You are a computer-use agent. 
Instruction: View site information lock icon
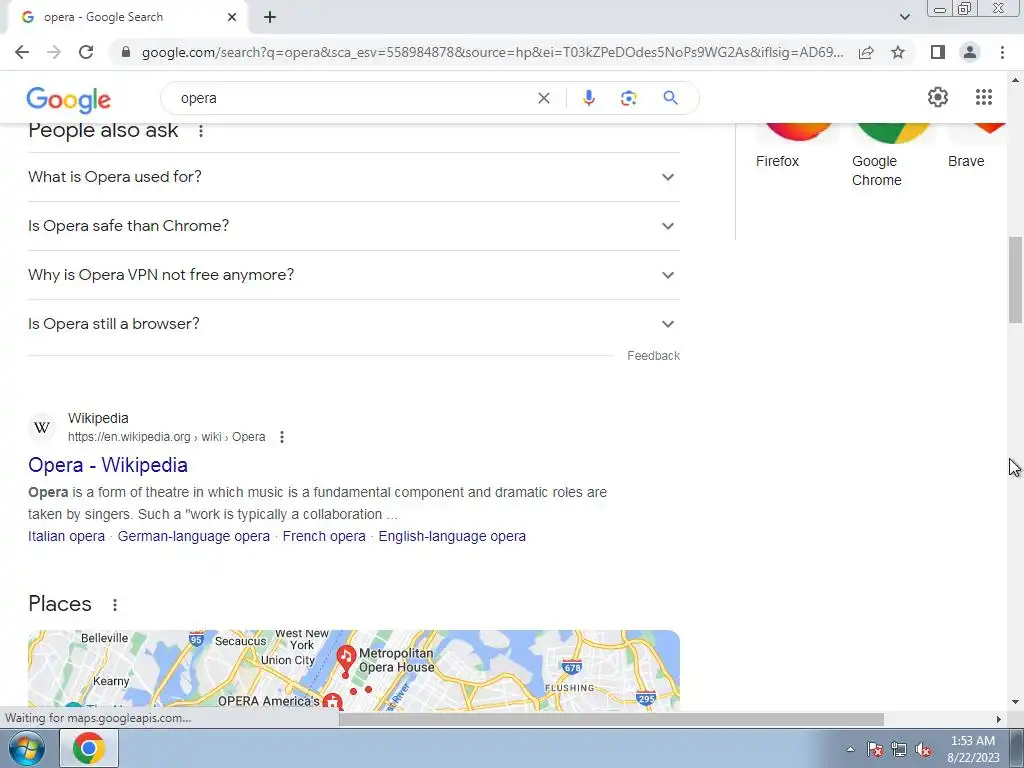[126, 52]
